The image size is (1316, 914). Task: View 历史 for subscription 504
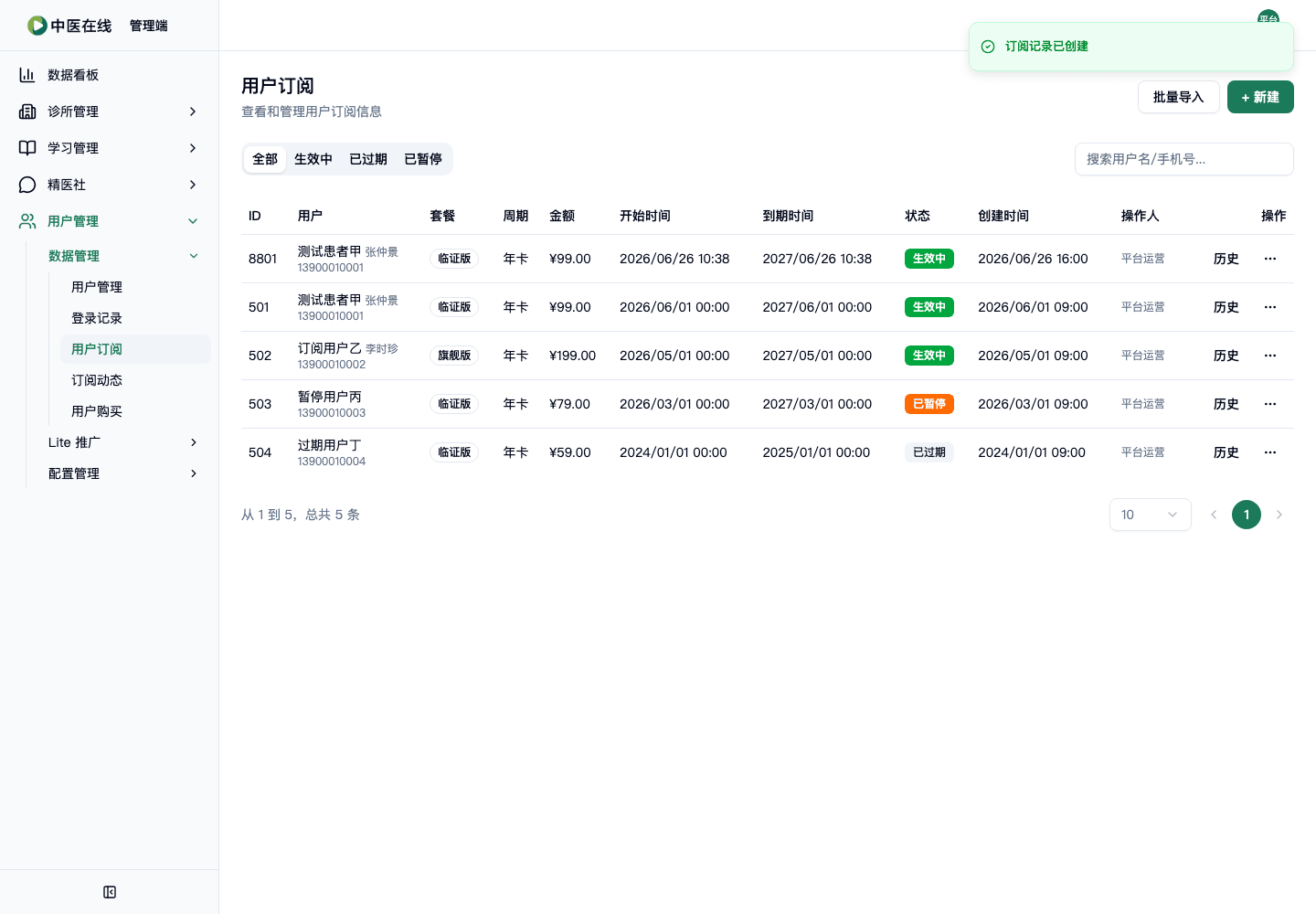click(1226, 452)
